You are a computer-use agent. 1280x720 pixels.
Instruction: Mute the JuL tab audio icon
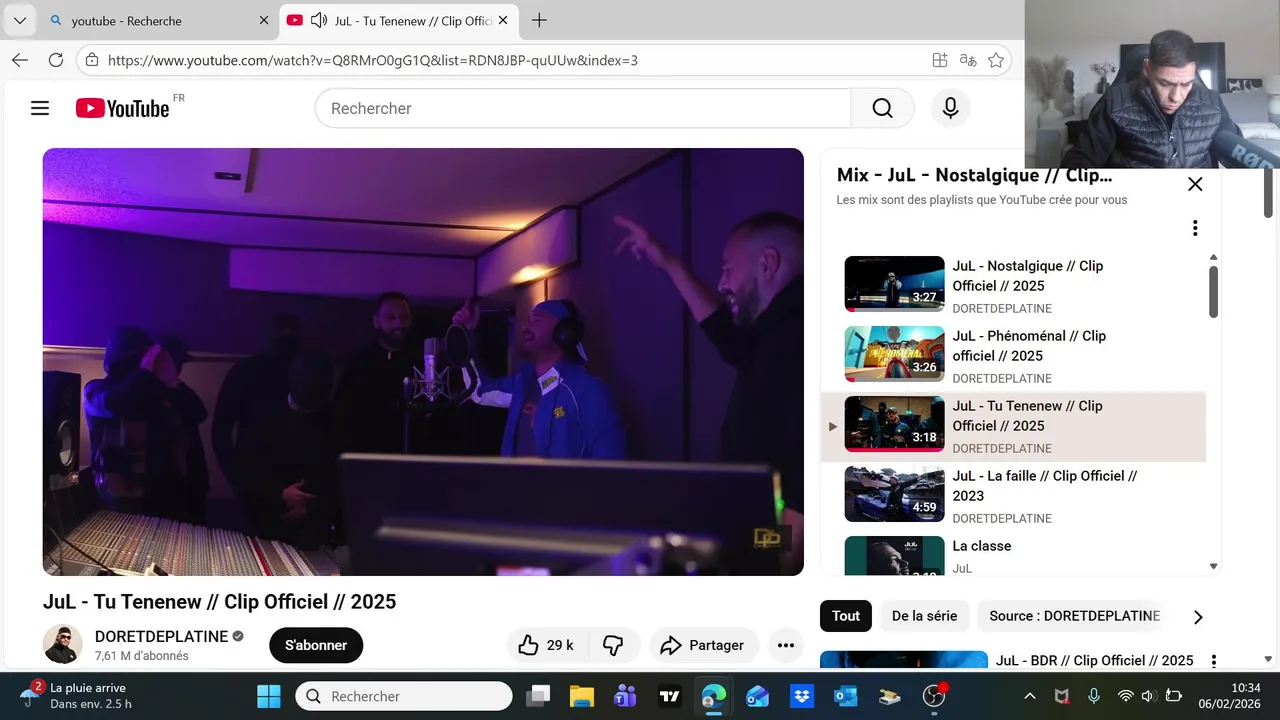(x=319, y=20)
